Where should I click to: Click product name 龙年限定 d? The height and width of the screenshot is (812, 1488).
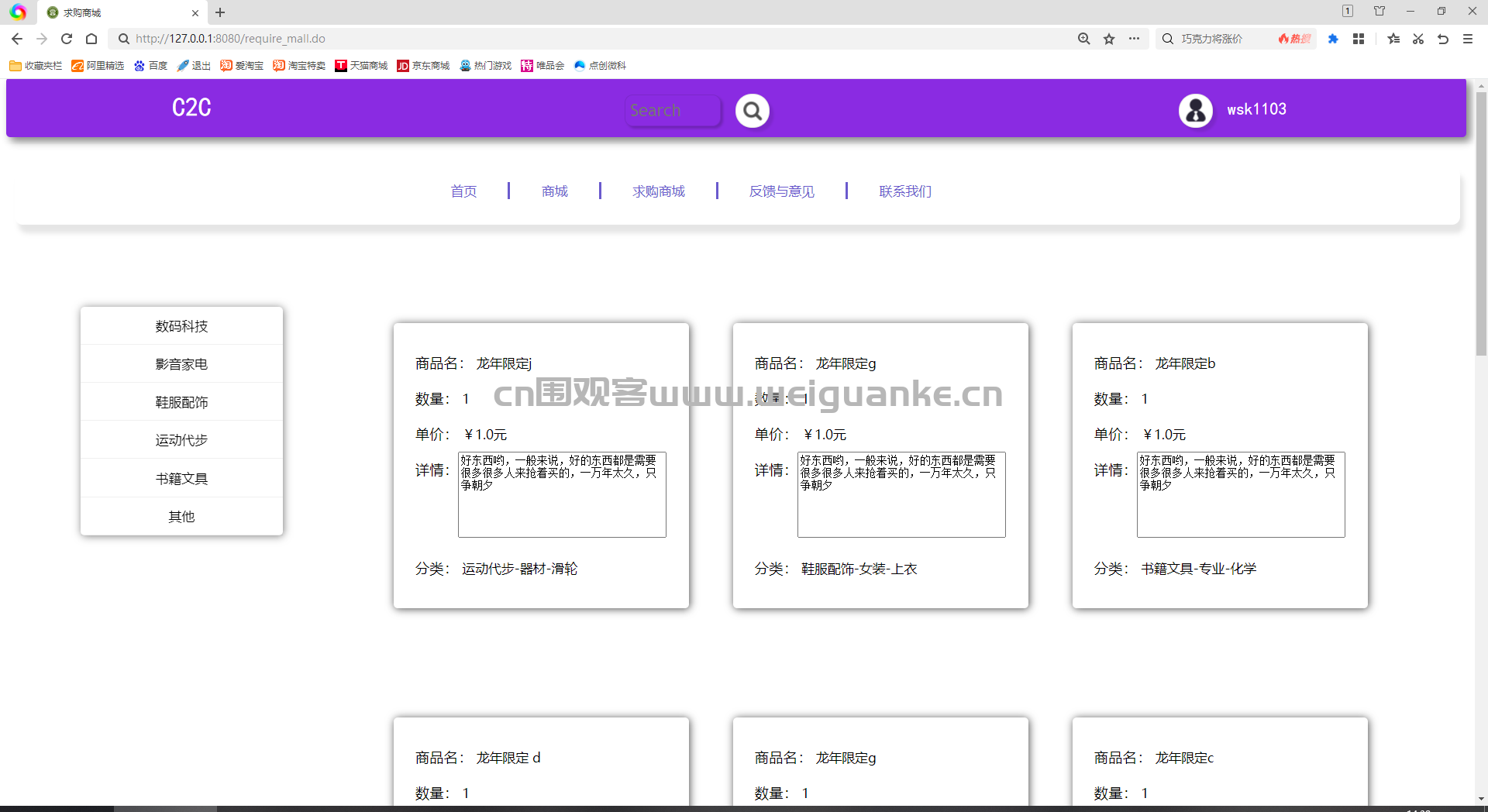[508, 758]
